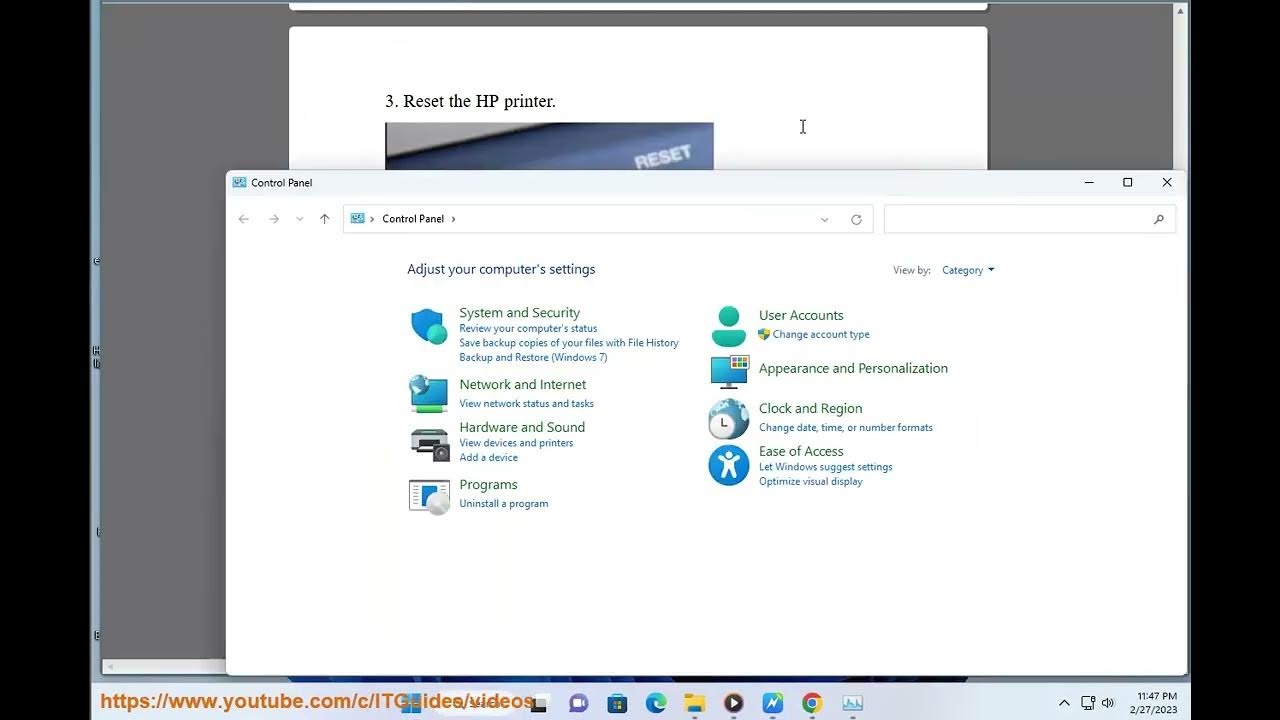Click Uninstall a program
The width and height of the screenshot is (1280, 720).
tap(503, 504)
